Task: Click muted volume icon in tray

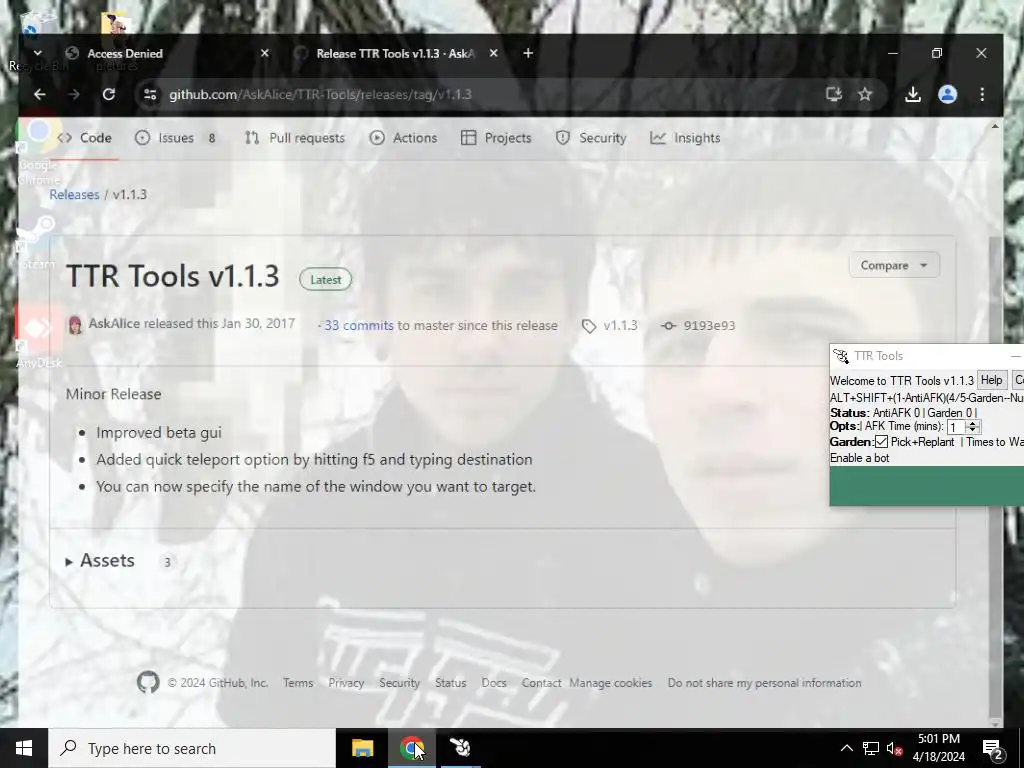Action: coord(894,749)
